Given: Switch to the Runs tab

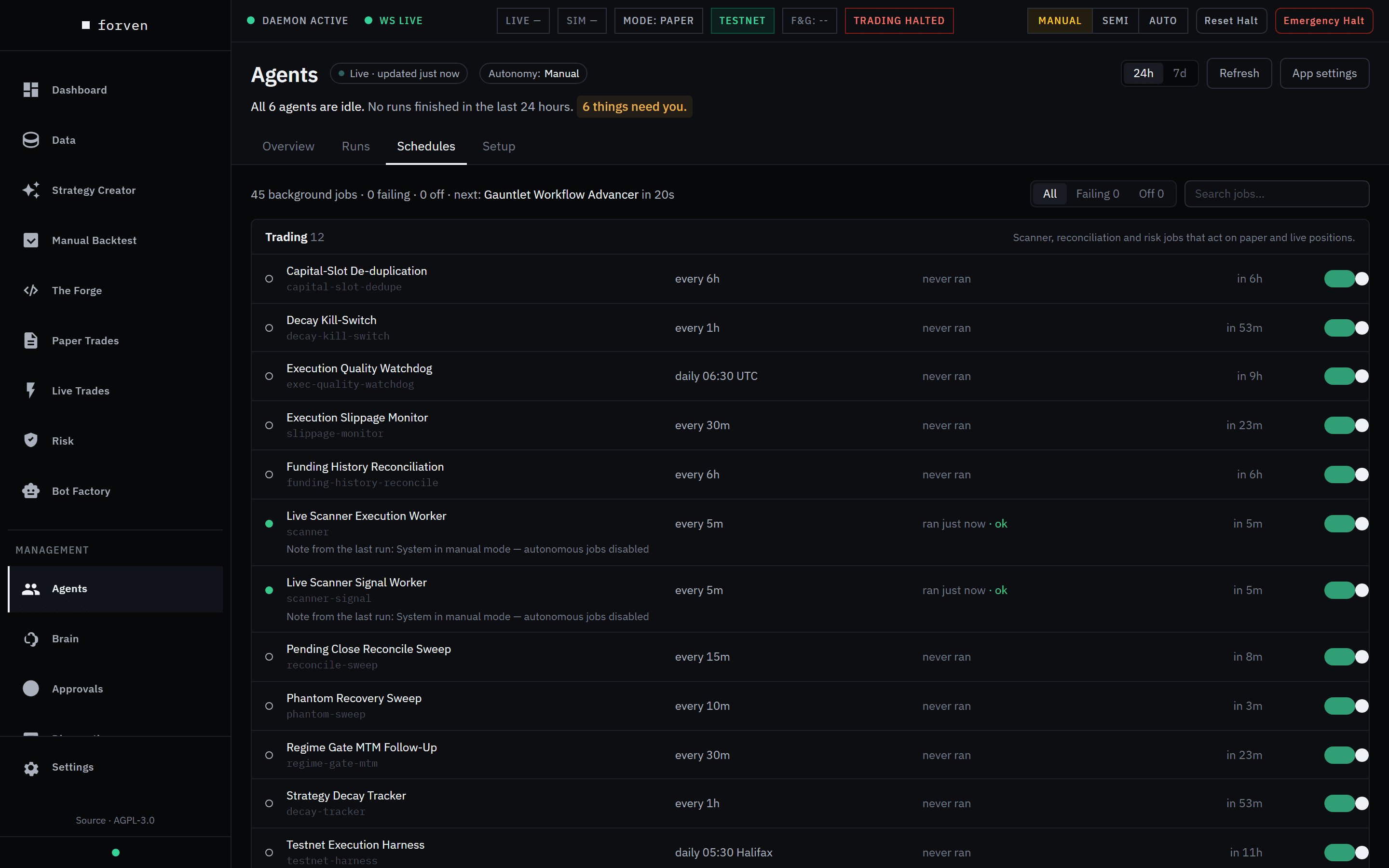Looking at the screenshot, I should pos(356,147).
